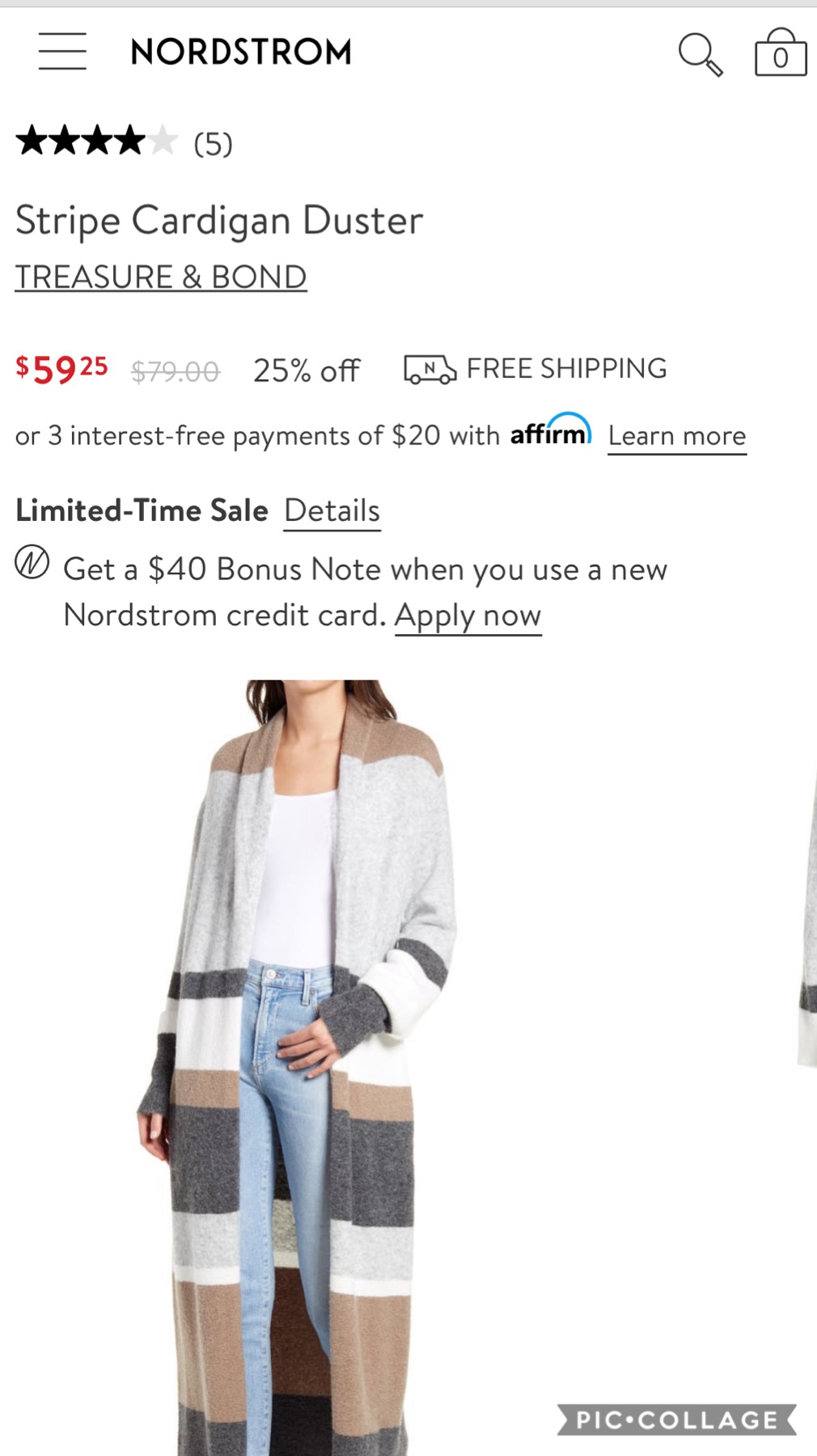Tap the Stripe Cardigan Duster title
The height and width of the screenshot is (1456, 817).
pyautogui.click(x=219, y=220)
